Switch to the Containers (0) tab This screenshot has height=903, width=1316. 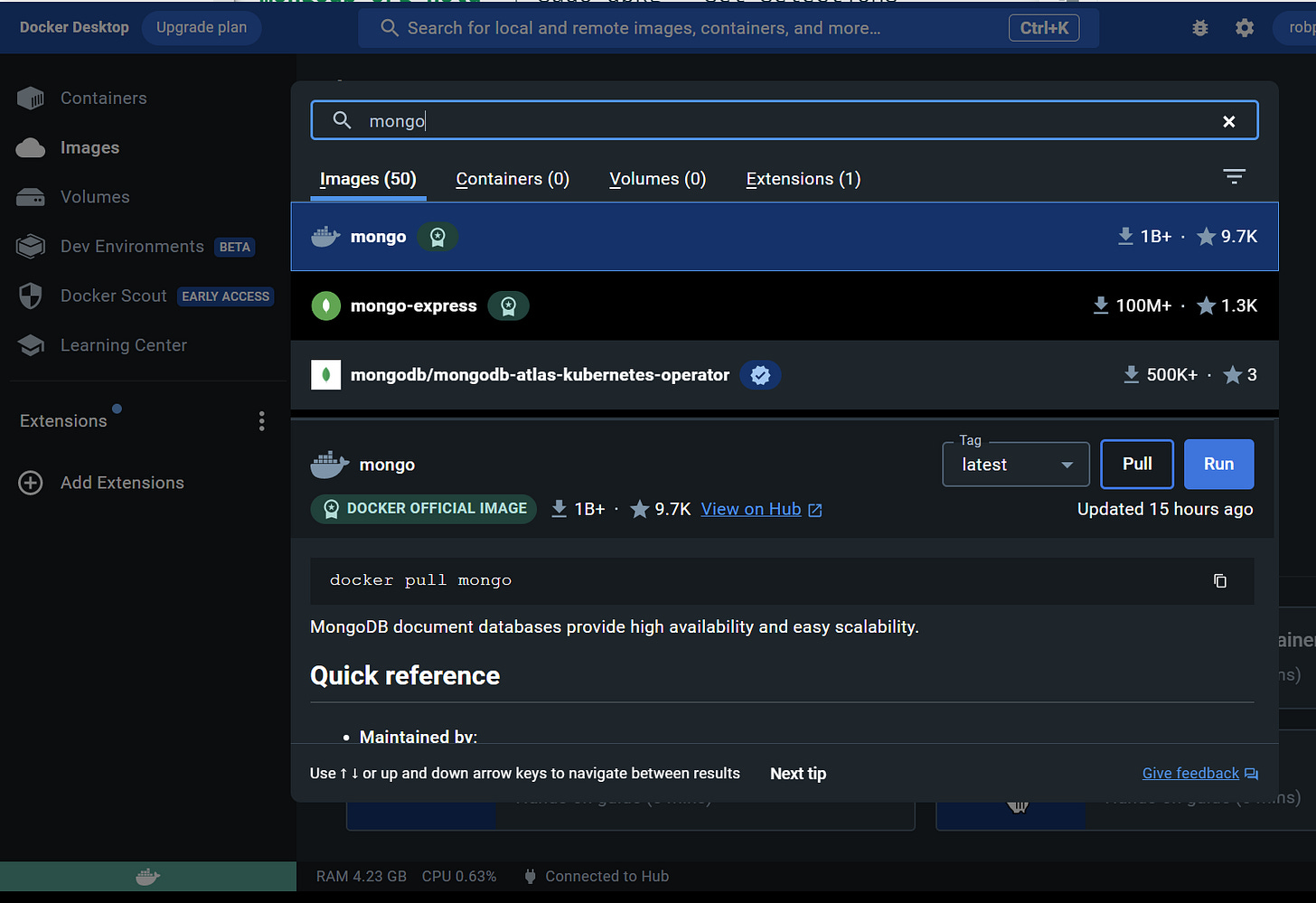coord(512,179)
